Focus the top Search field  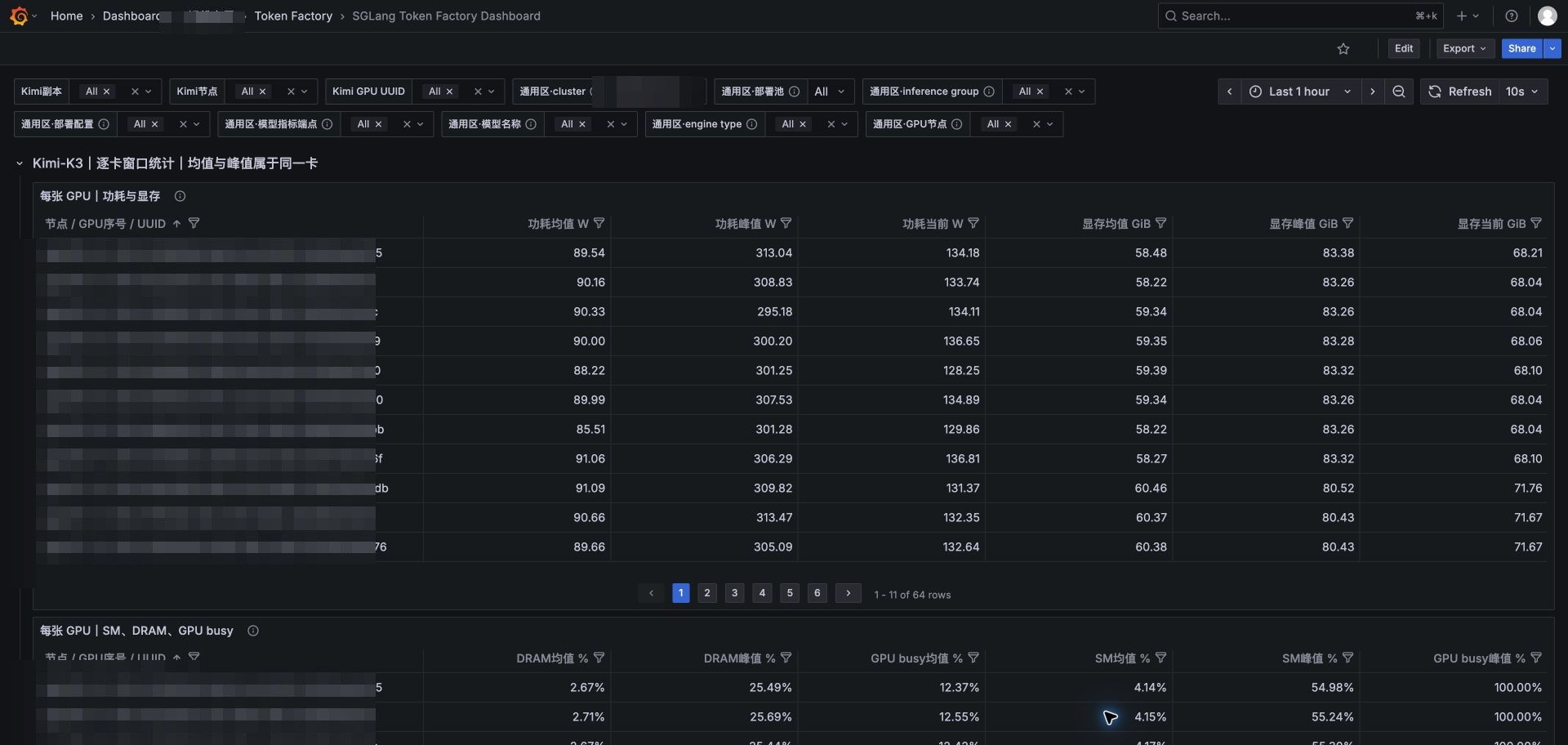tap(1300, 16)
